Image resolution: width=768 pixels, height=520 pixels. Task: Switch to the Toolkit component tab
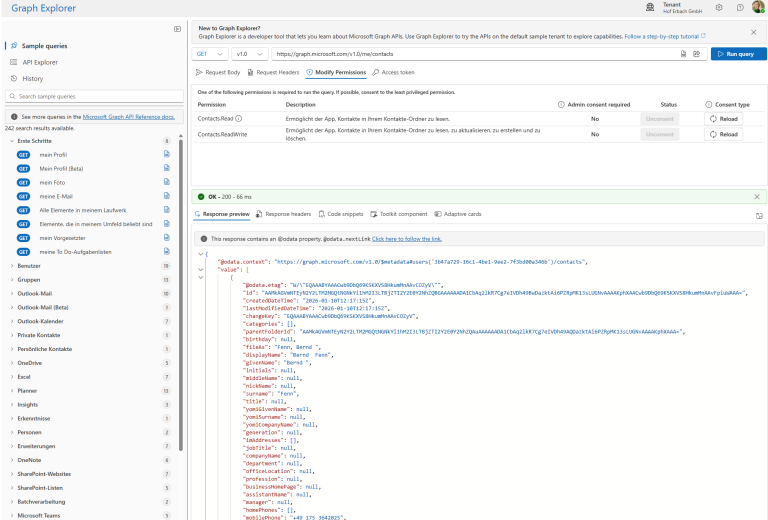tap(399, 214)
